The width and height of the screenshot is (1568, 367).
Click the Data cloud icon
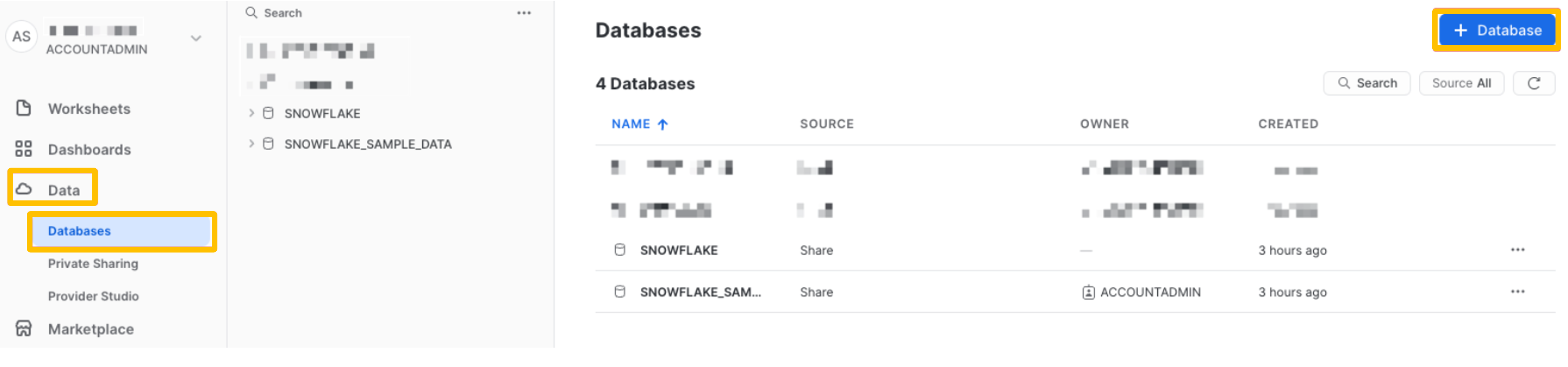(x=24, y=190)
